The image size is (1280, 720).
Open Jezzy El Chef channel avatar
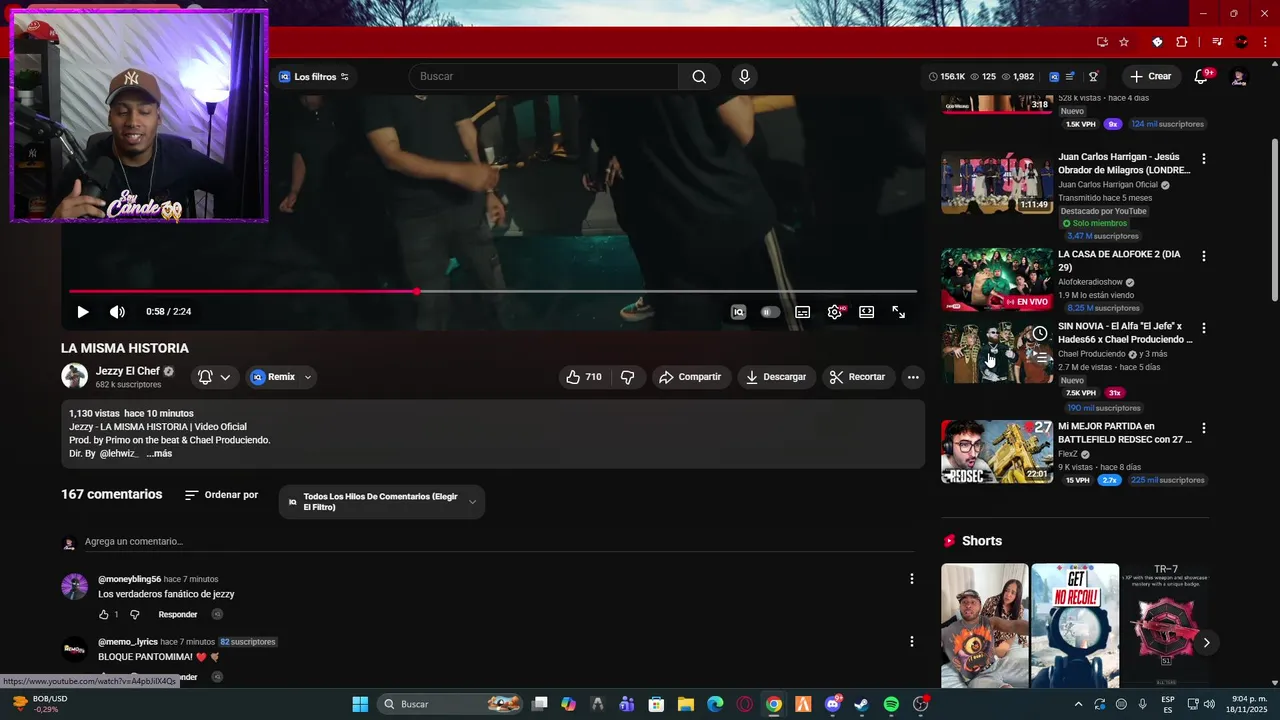click(x=74, y=376)
